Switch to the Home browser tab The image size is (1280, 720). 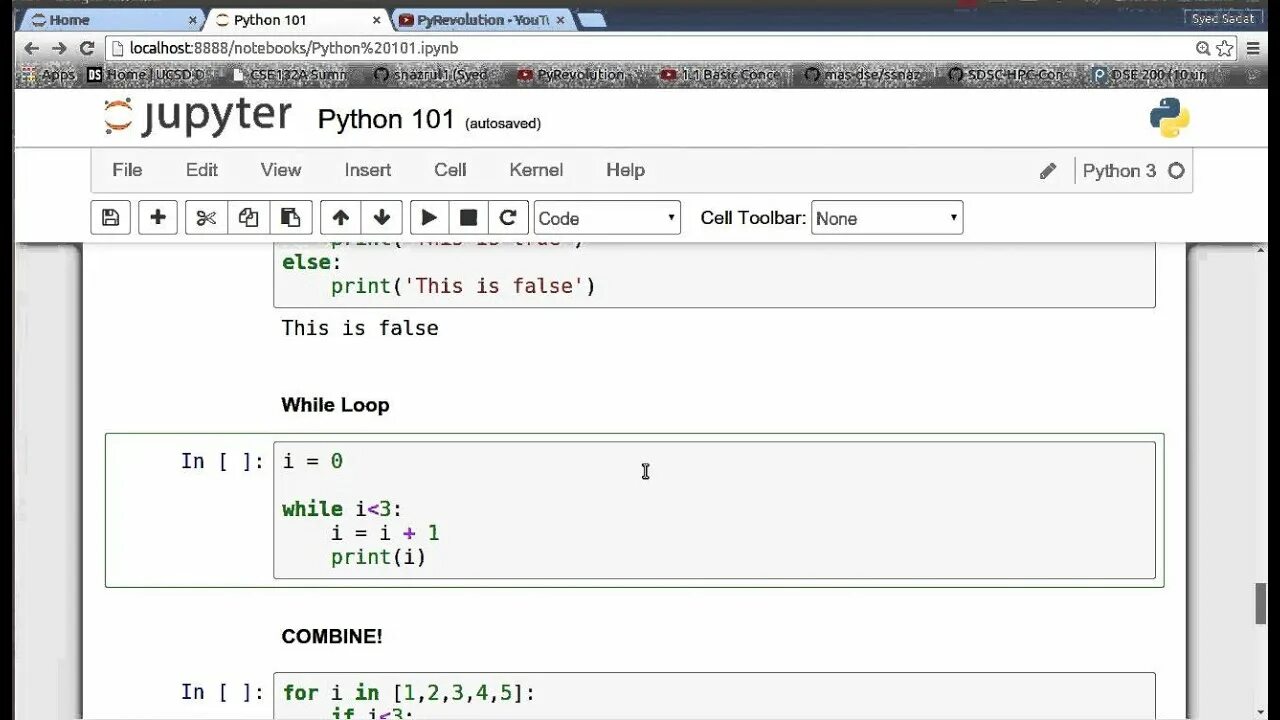(x=110, y=20)
